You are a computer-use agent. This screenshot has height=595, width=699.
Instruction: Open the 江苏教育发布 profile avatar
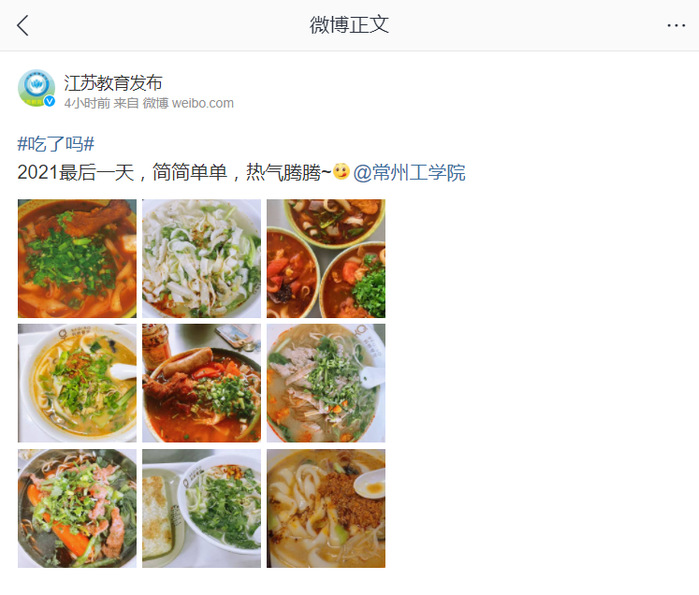click(x=36, y=88)
